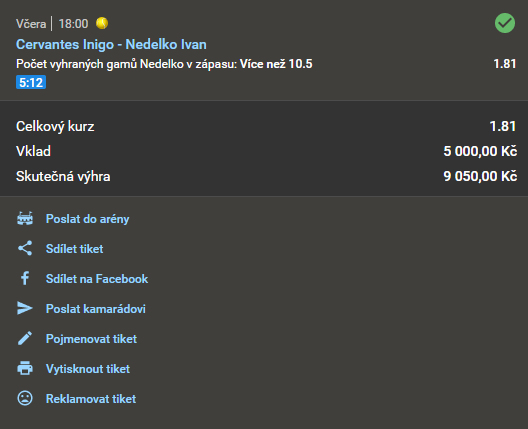The height and width of the screenshot is (429, 528).
Task: File complaint with Reklamovat tiket
Action: point(91,398)
